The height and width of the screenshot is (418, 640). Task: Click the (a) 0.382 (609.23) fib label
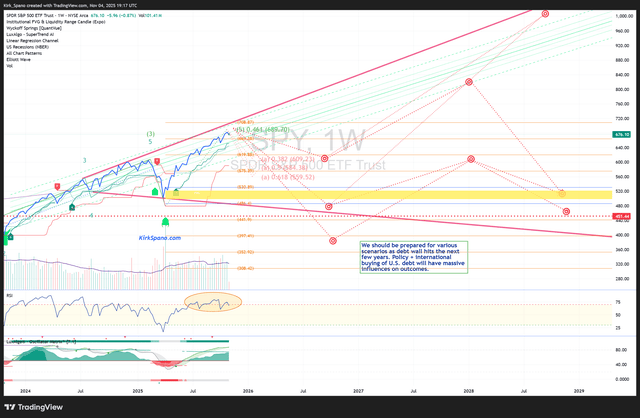(x=288, y=159)
